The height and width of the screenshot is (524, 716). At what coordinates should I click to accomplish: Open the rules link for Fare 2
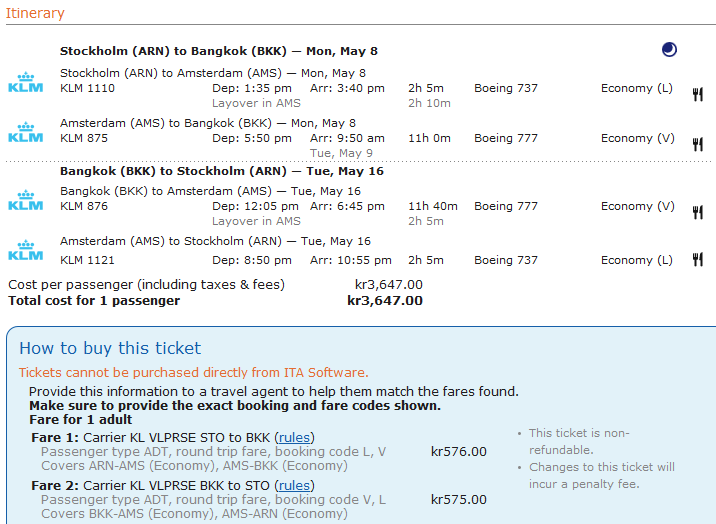tap(294, 485)
